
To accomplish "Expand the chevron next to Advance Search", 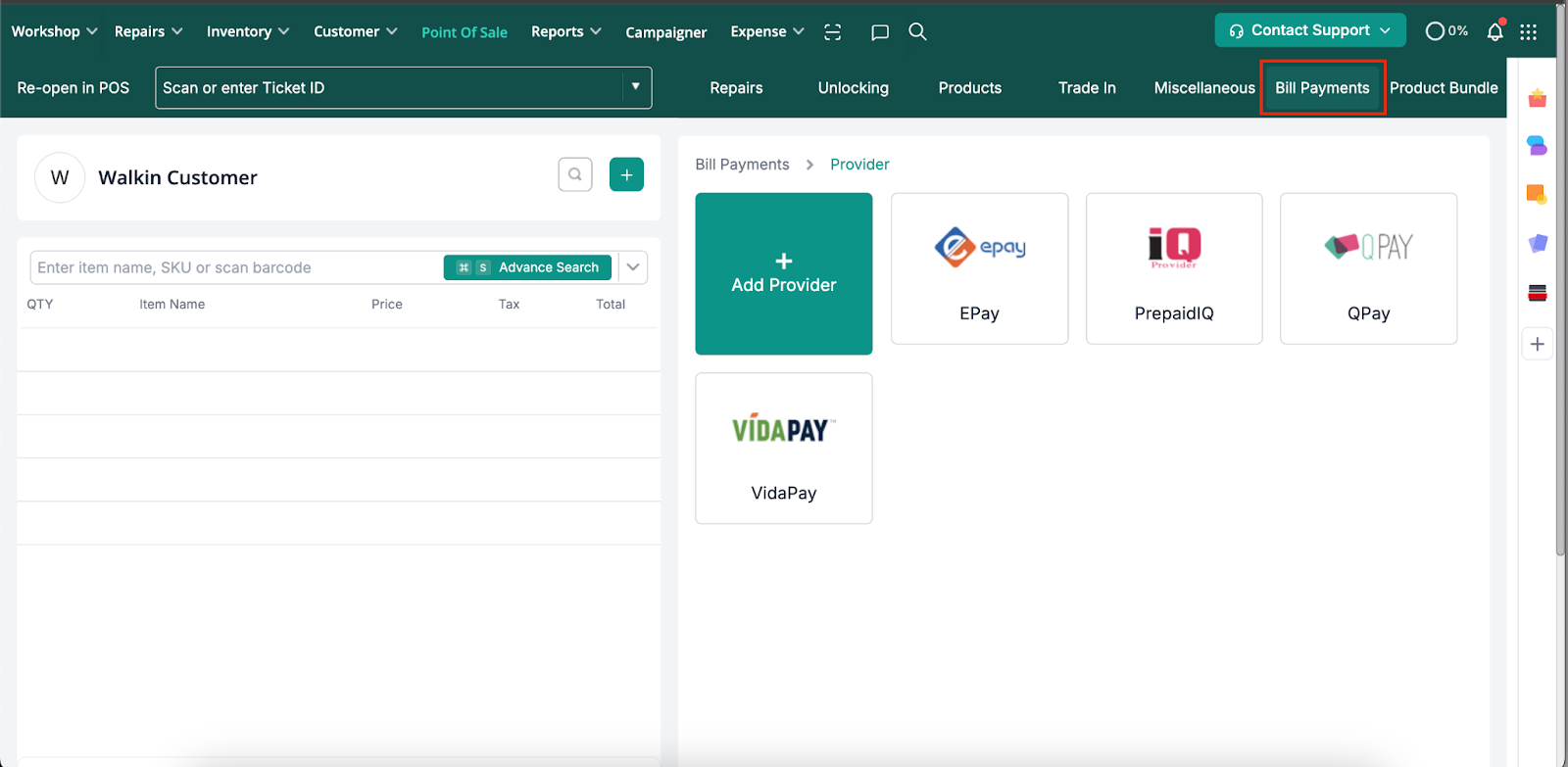I will pyautogui.click(x=633, y=267).
